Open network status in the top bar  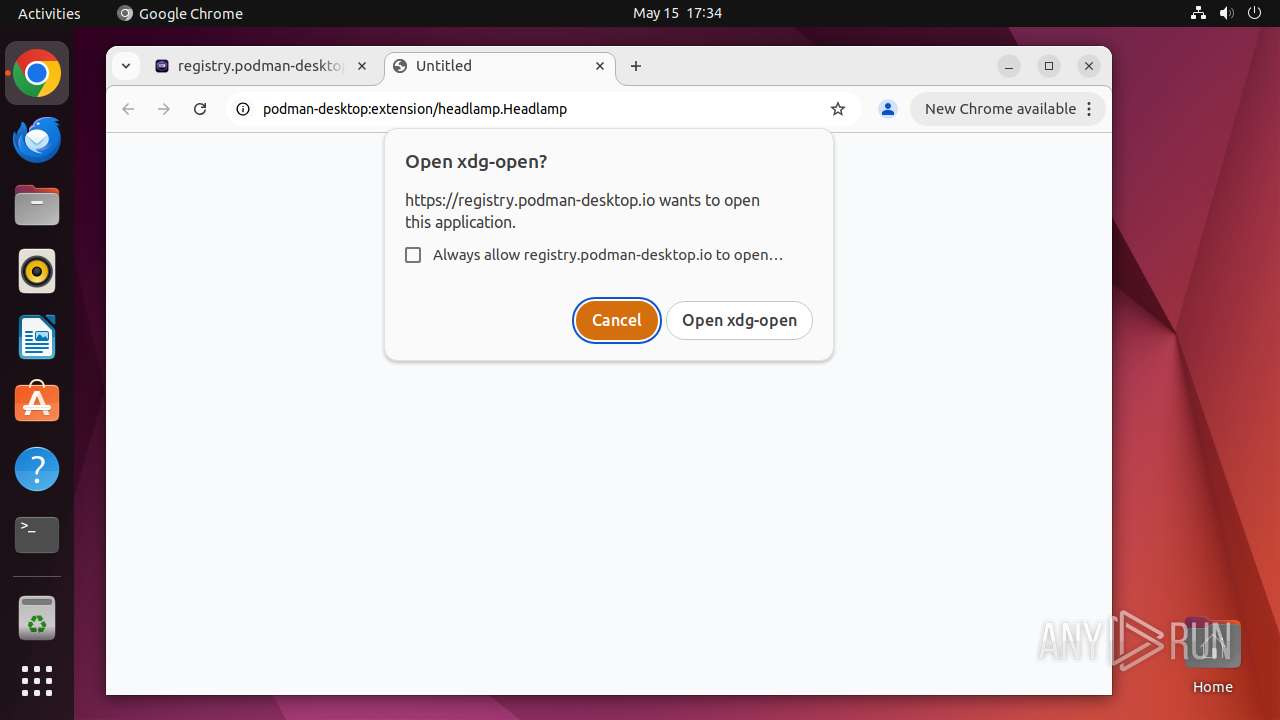click(x=1198, y=13)
